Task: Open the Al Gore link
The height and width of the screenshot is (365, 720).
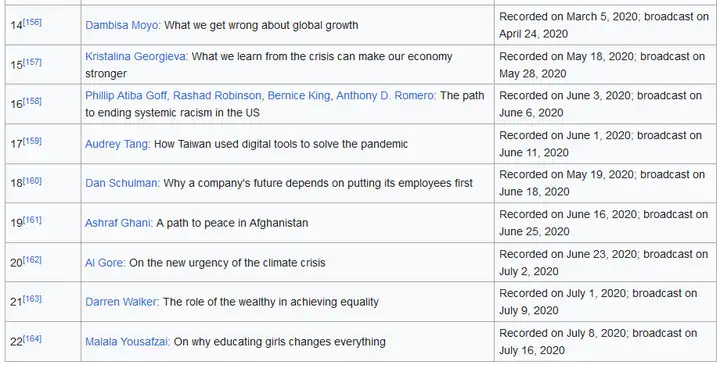Action: tap(104, 263)
